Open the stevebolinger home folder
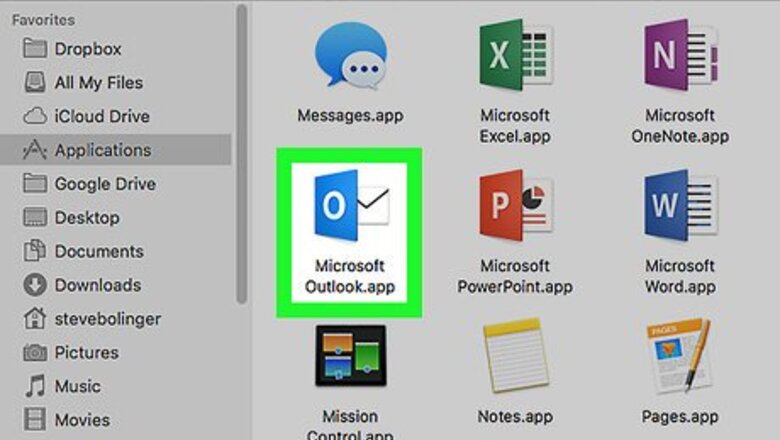 pyautogui.click(x=108, y=319)
